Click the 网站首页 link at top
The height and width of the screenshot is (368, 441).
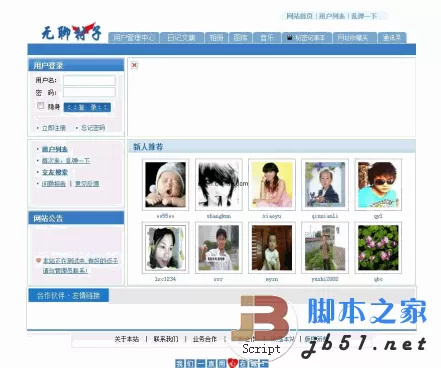299,16
